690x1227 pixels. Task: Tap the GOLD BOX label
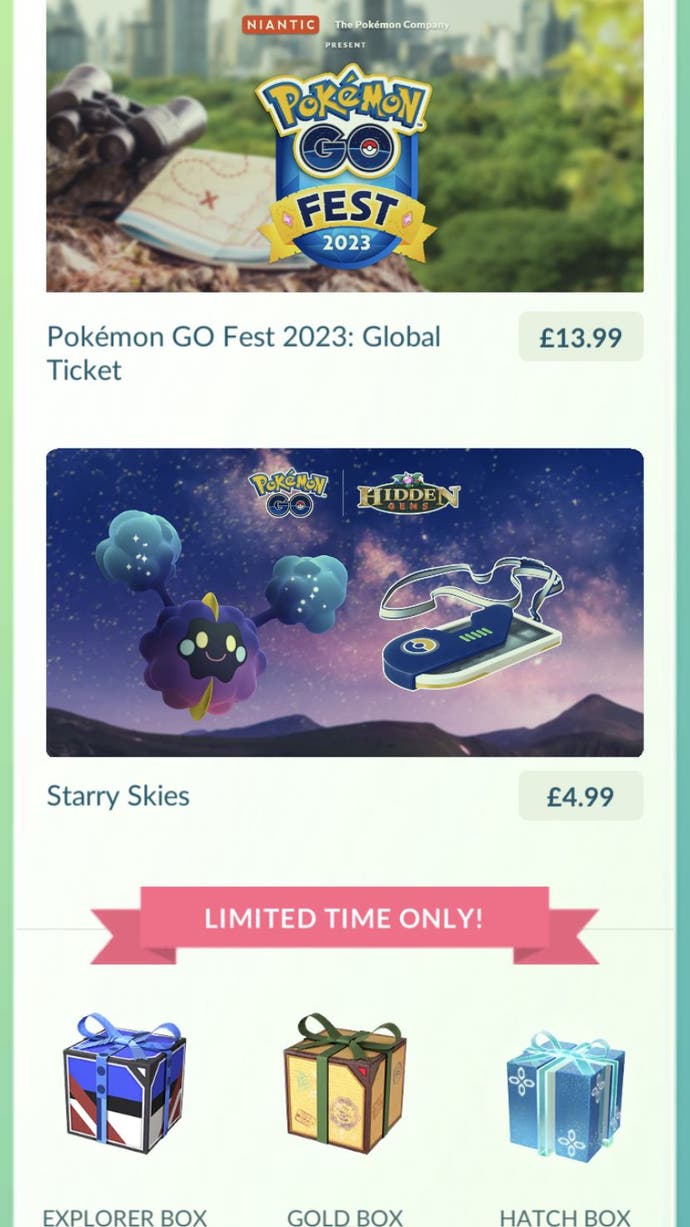click(345, 1217)
